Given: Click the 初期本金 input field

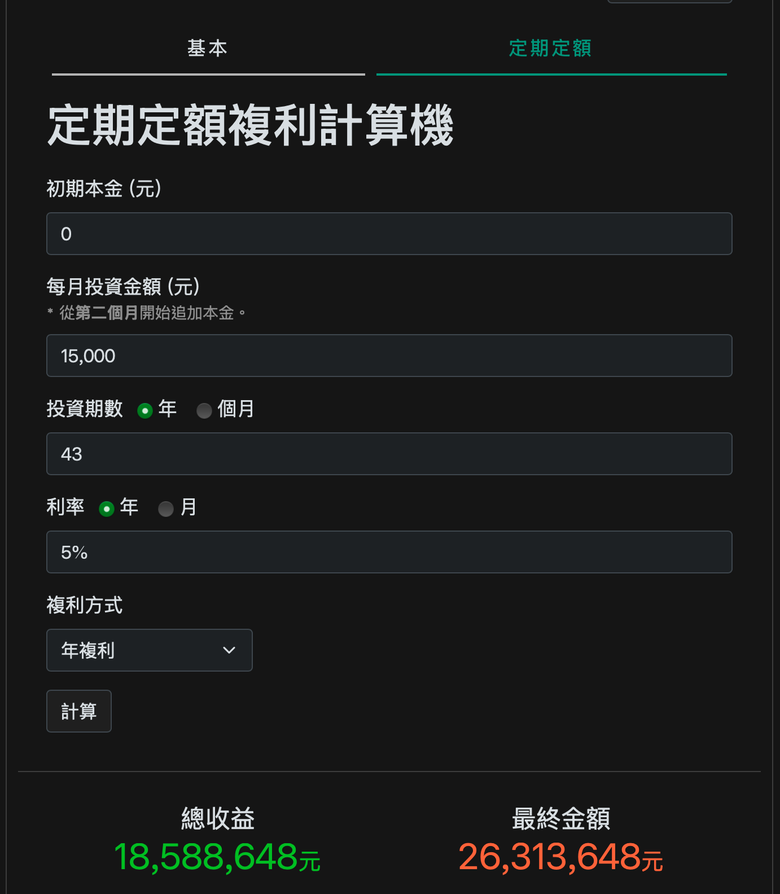Looking at the screenshot, I should pos(389,234).
